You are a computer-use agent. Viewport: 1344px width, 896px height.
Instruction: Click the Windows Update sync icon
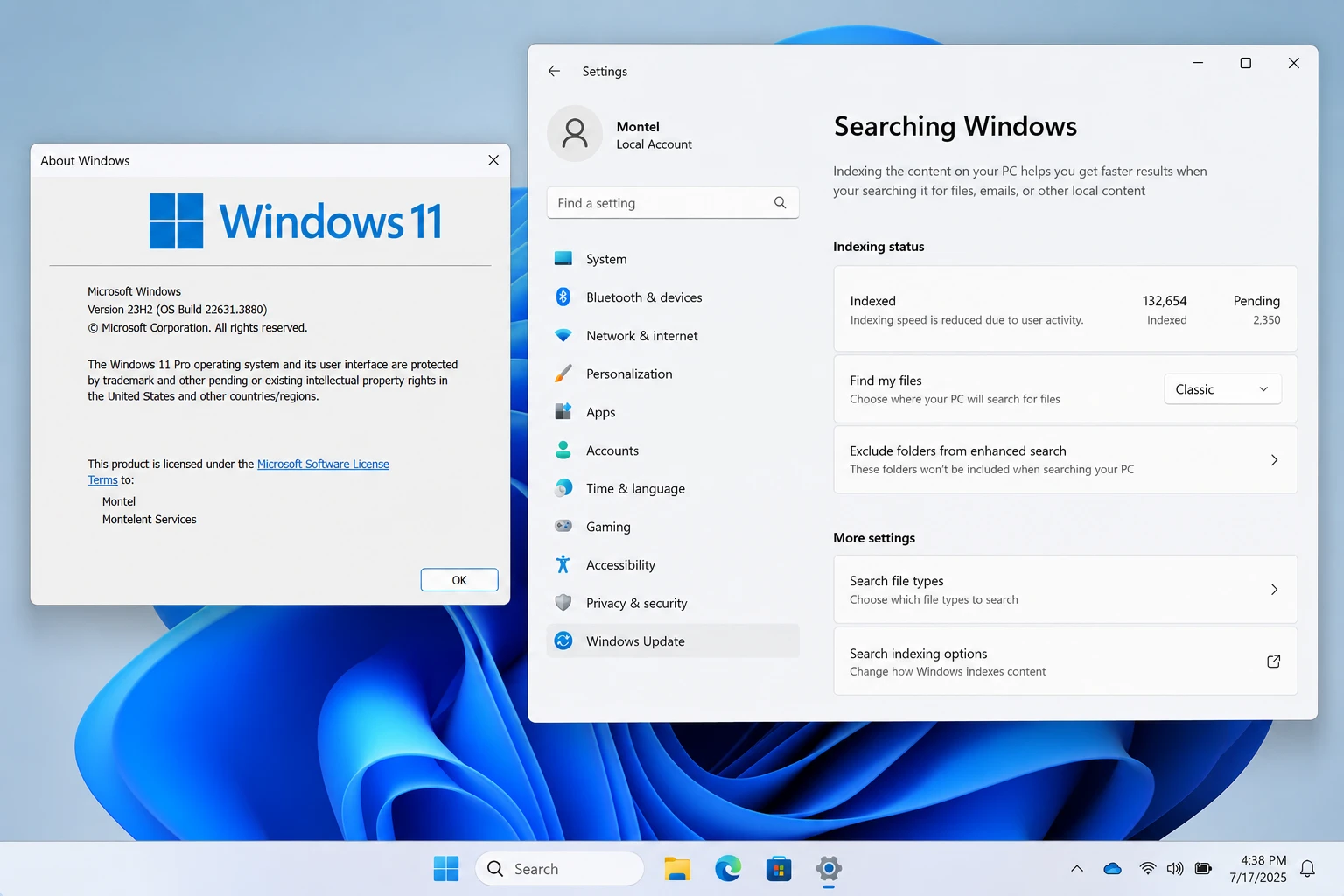point(563,641)
